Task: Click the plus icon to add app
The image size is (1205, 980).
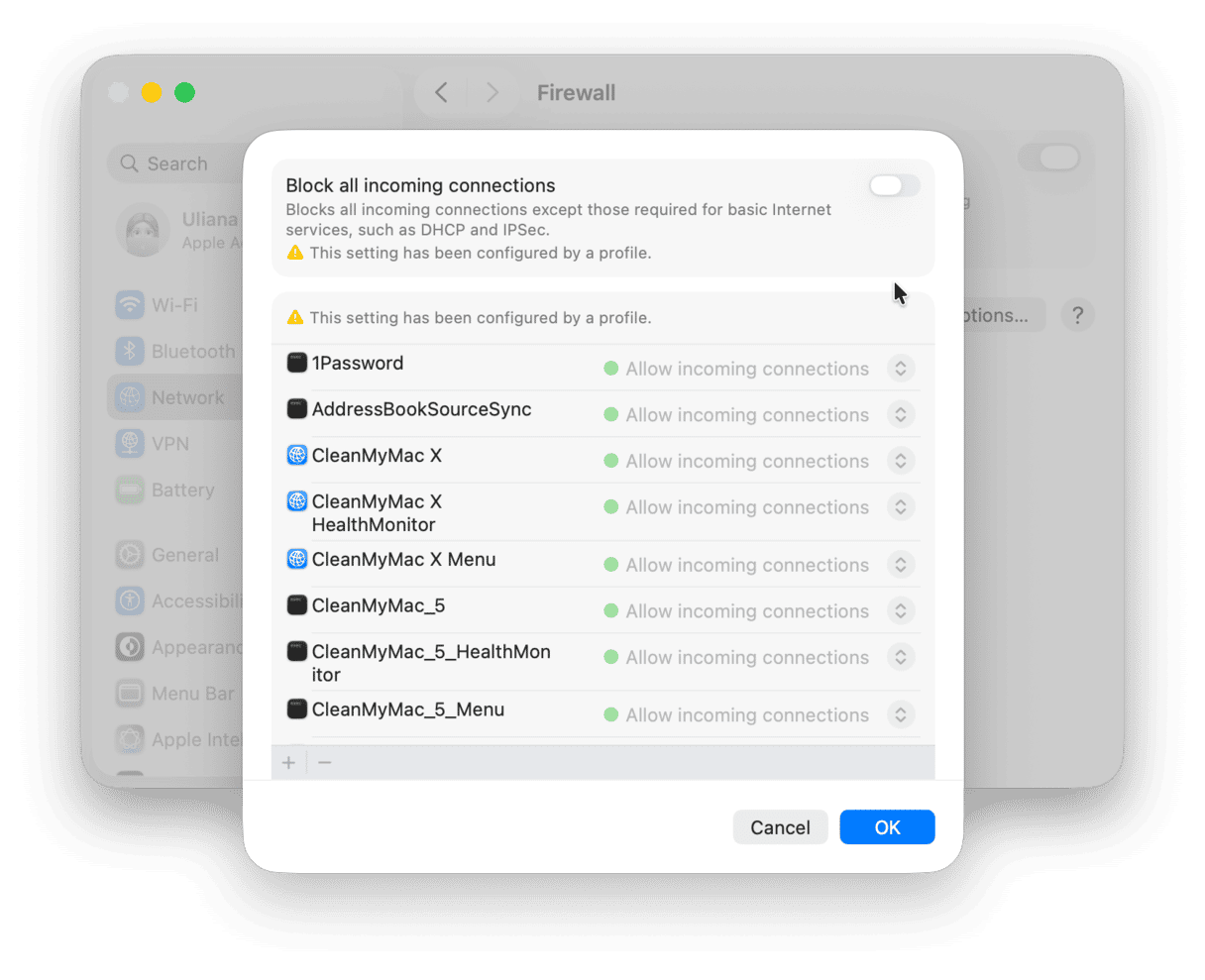Action: click(289, 763)
